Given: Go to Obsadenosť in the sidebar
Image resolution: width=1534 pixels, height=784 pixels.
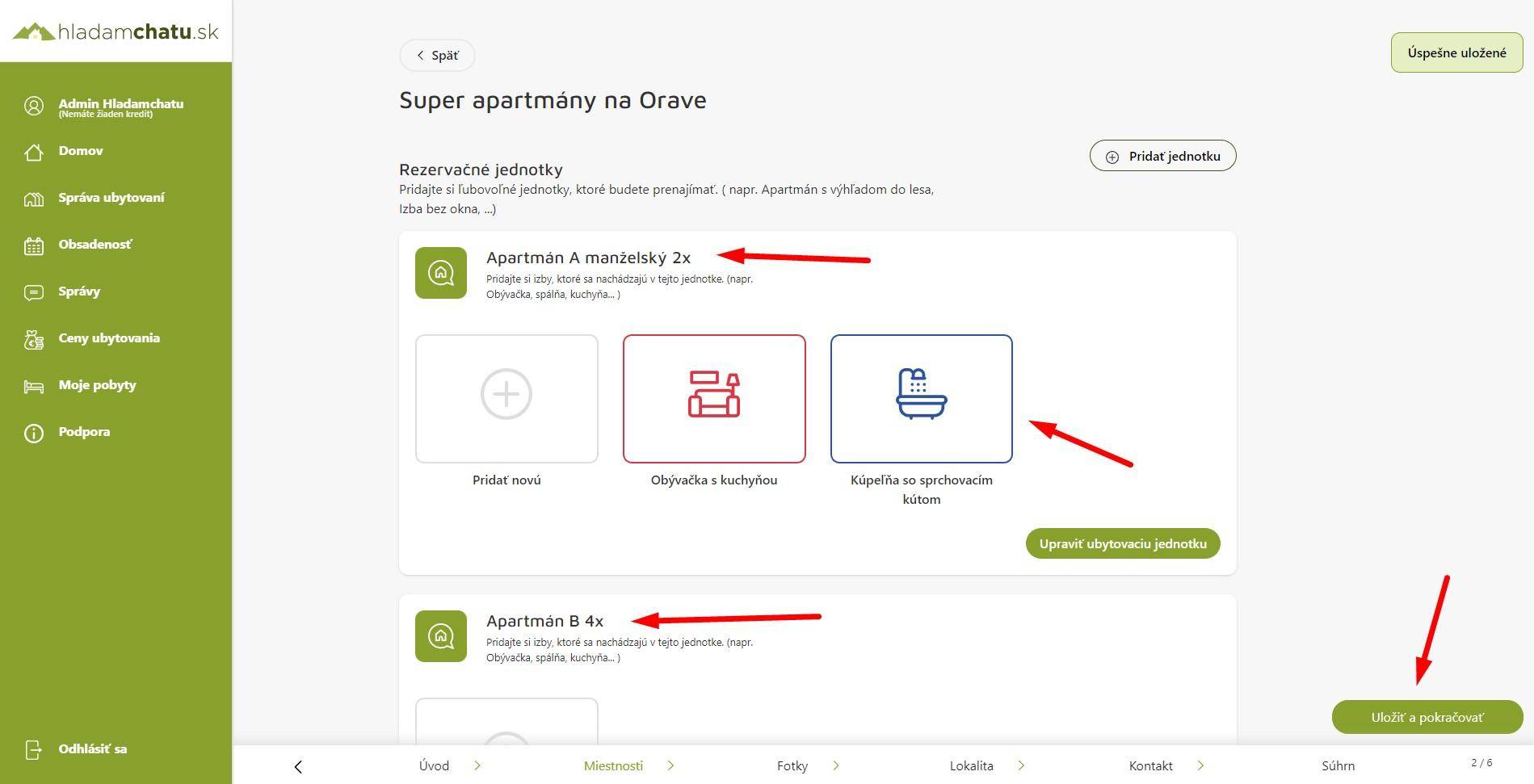Looking at the screenshot, I should (95, 245).
